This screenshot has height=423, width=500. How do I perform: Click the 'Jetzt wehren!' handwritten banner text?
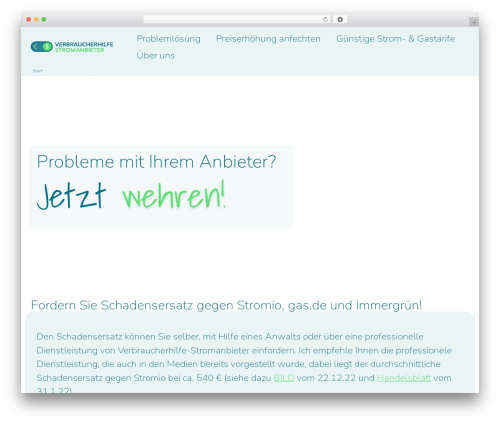(131, 196)
